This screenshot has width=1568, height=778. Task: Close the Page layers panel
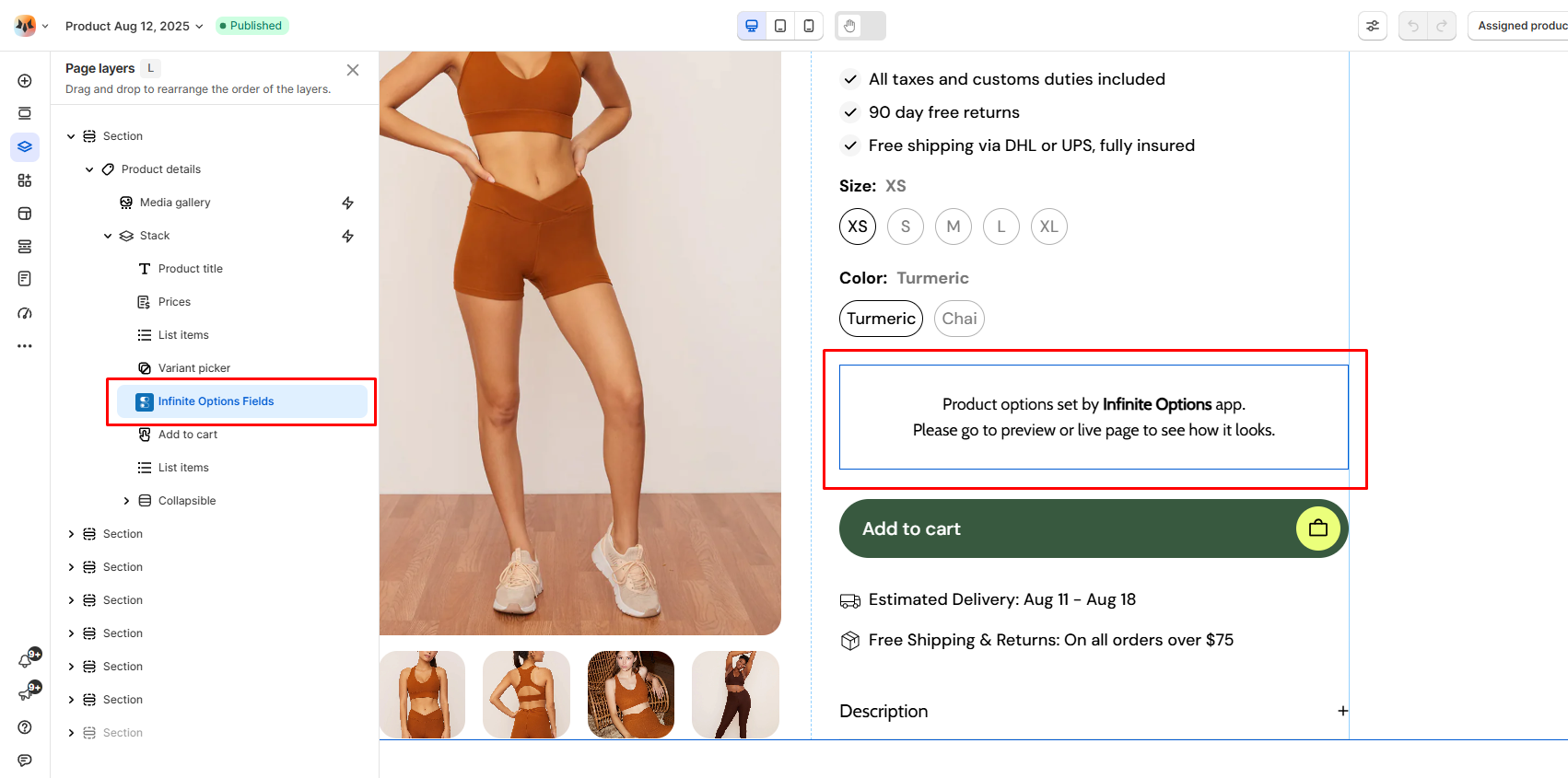(353, 70)
